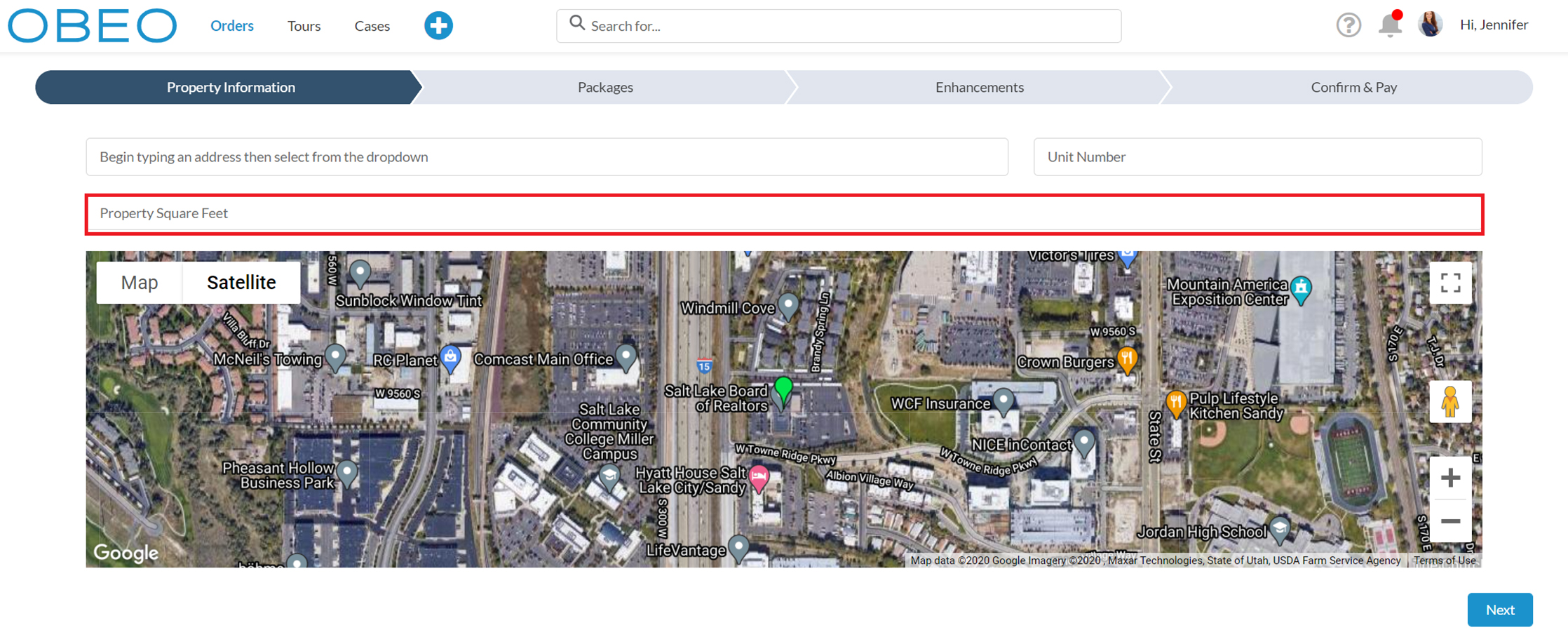Click the Mountain America Exposition Center pin
This screenshot has height=644, width=1568.
point(1301,290)
